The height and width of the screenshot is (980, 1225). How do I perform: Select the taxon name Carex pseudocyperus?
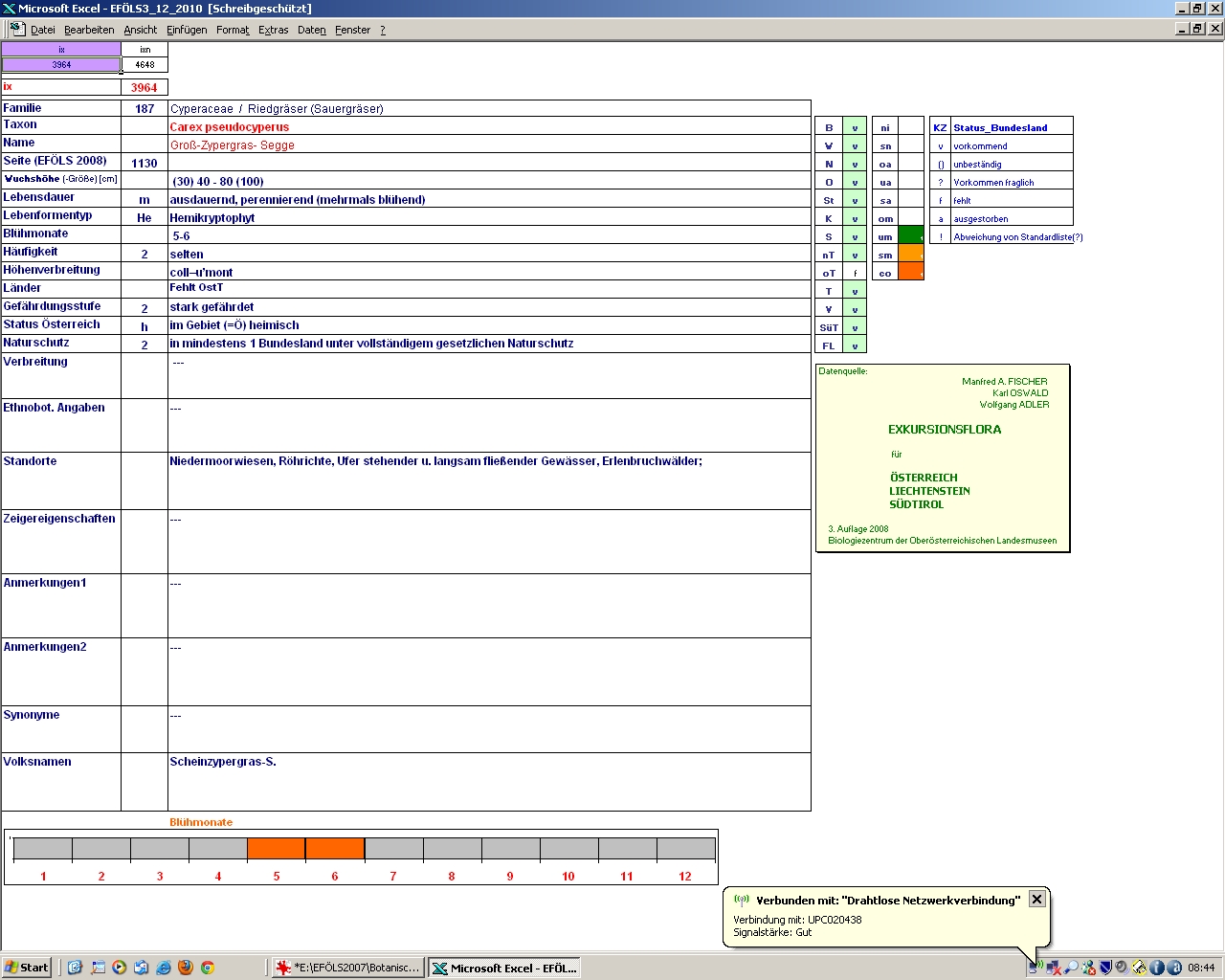tap(230, 127)
